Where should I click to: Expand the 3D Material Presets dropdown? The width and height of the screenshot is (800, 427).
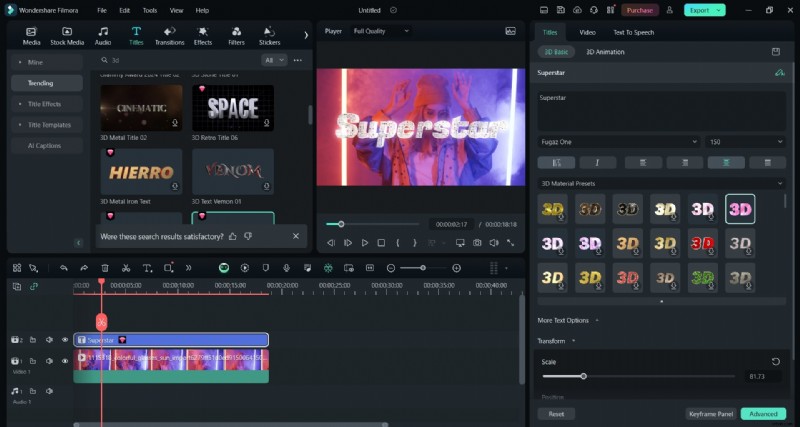point(662,184)
